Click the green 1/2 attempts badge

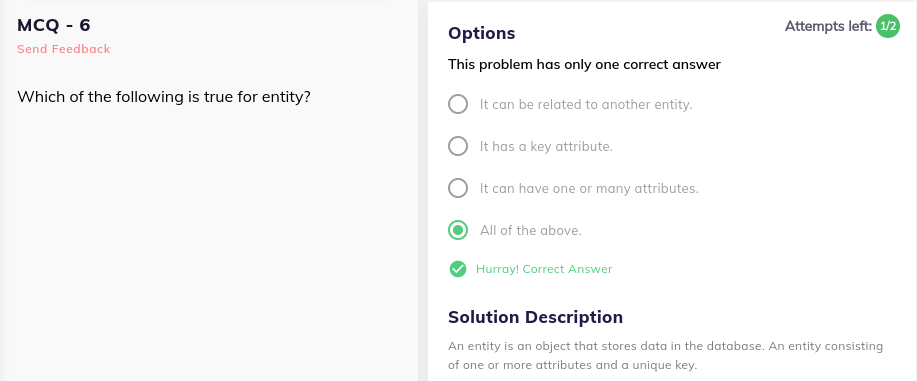coord(888,26)
